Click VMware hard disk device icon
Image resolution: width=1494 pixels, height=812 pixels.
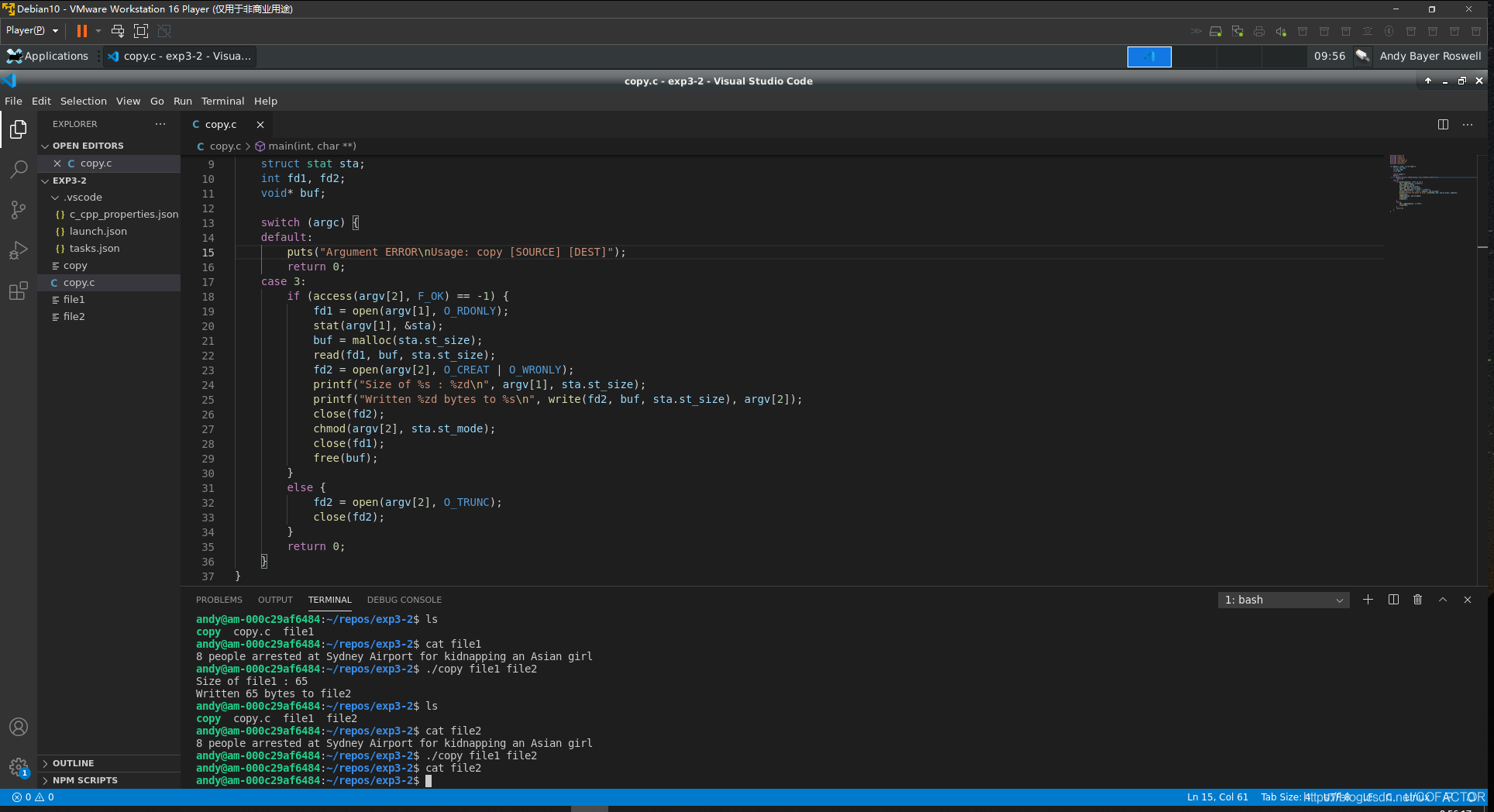click(x=1216, y=32)
